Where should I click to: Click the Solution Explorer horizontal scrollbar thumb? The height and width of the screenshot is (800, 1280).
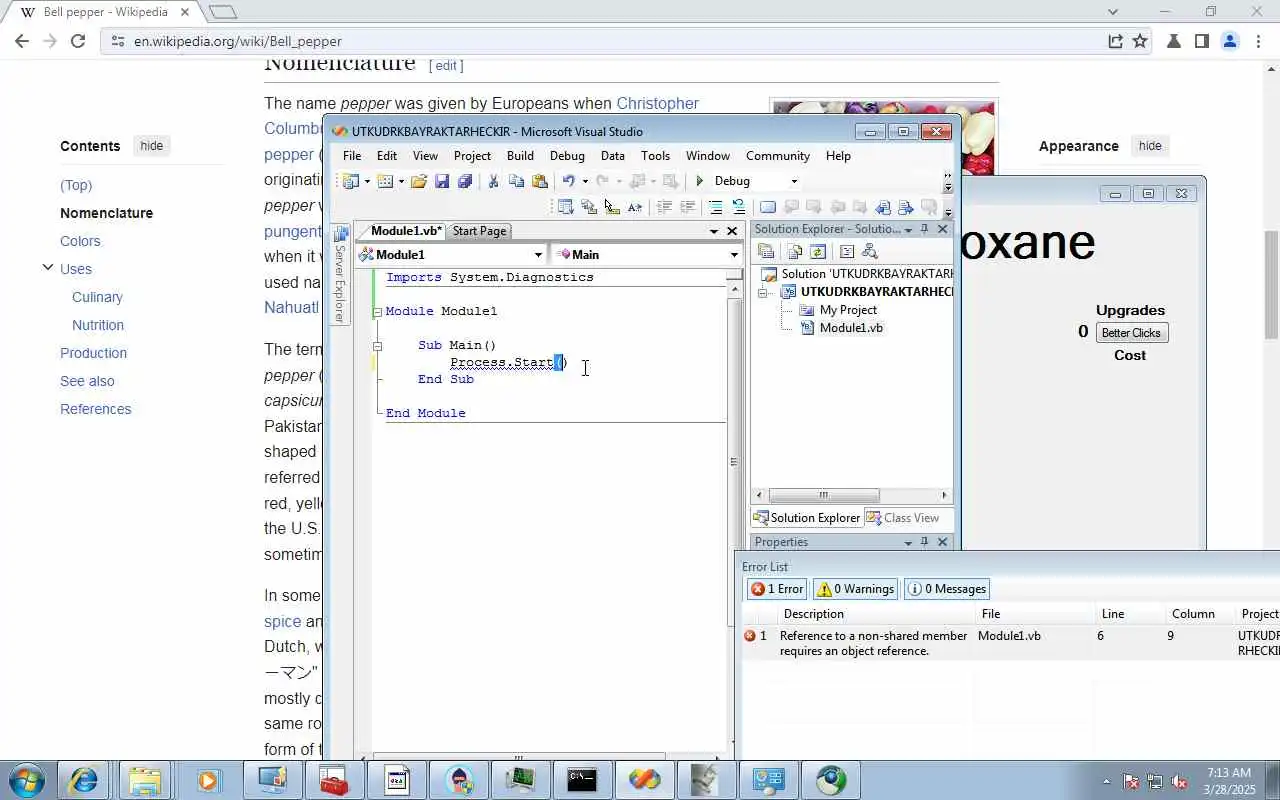tap(824, 495)
